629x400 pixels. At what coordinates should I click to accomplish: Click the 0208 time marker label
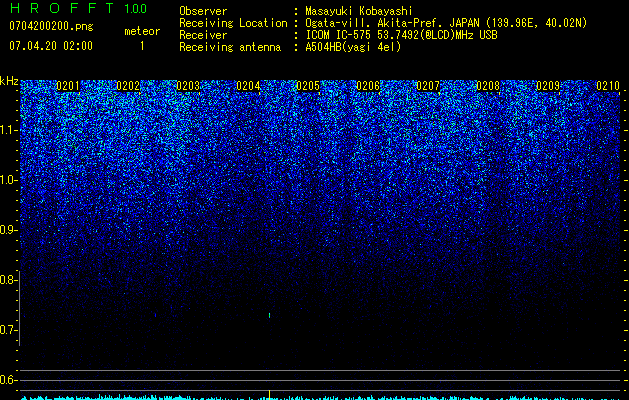tap(488, 86)
